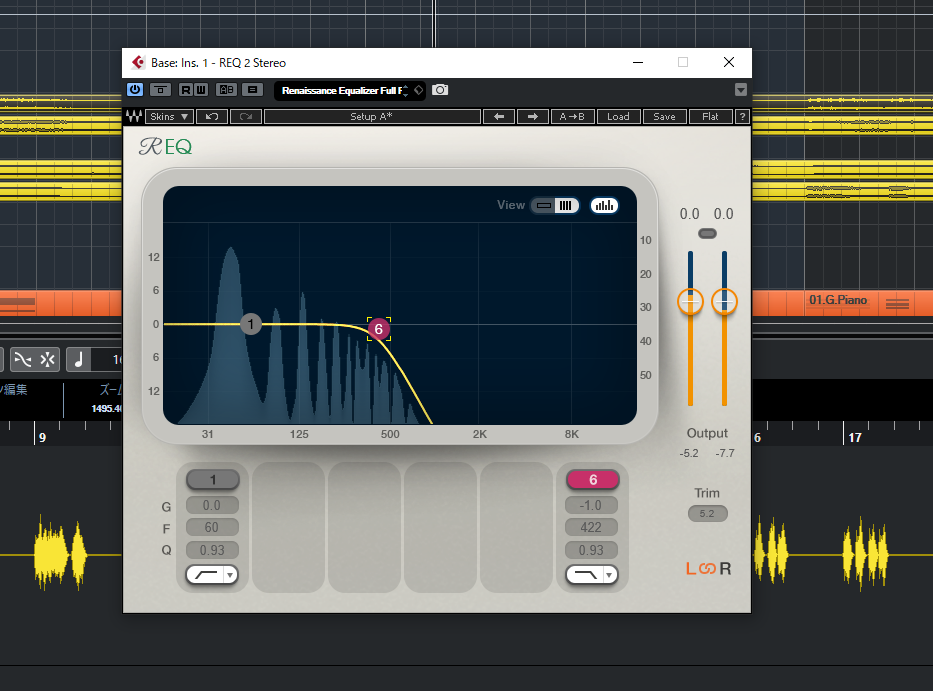
Task: Toggle band 6 on/off button
Action: (x=593, y=480)
